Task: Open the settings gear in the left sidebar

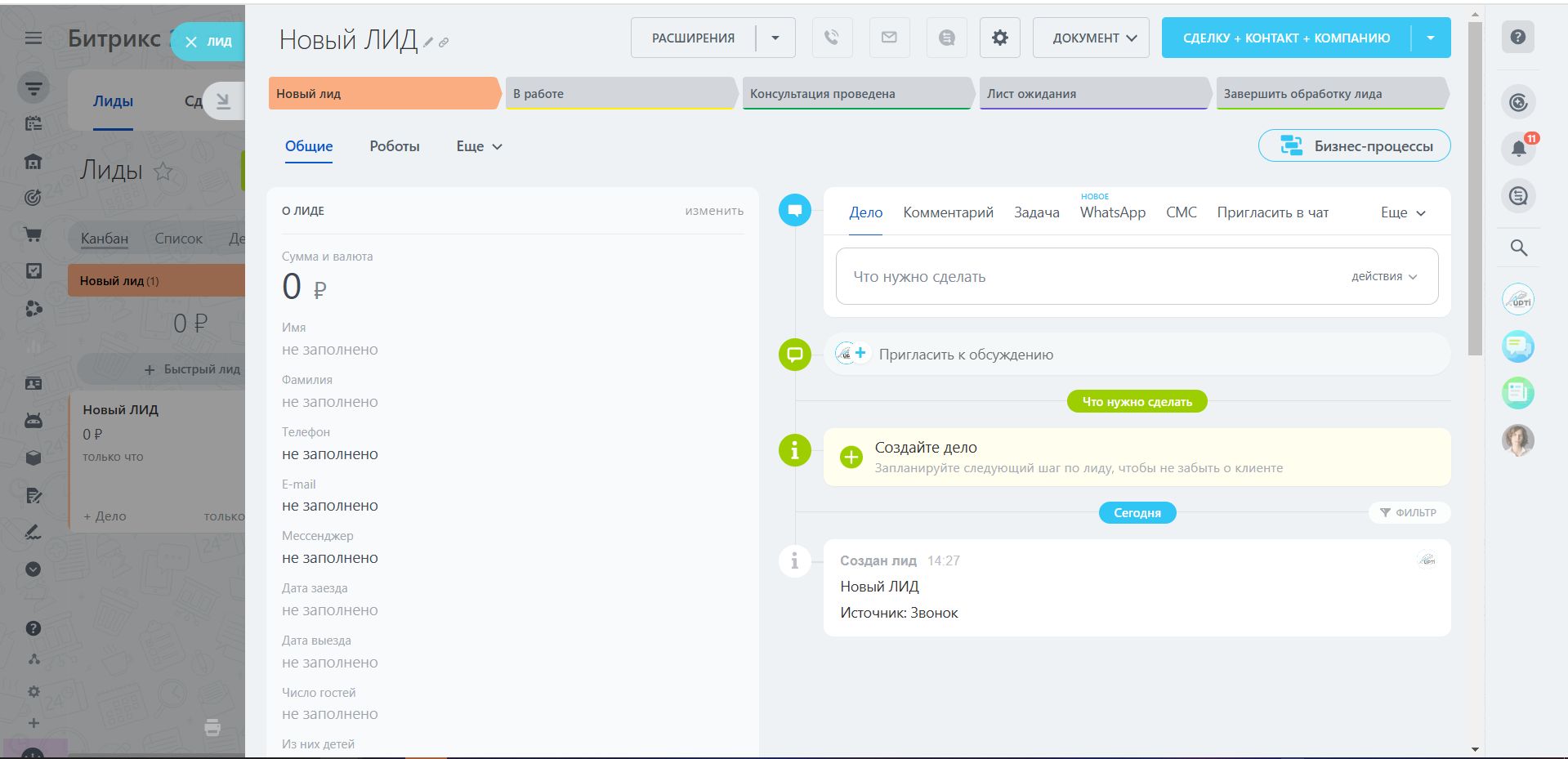Action: [x=34, y=691]
